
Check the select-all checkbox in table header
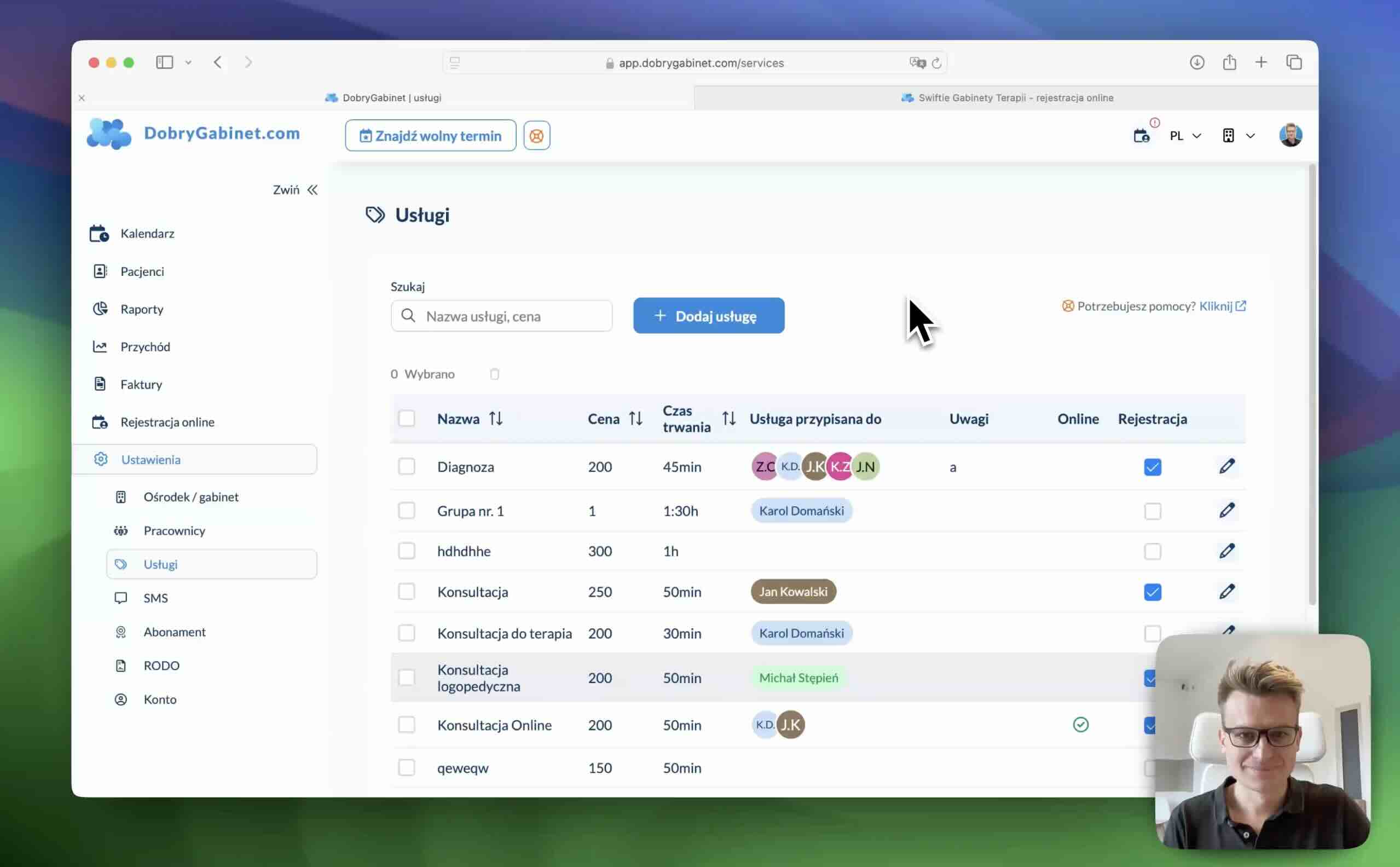[x=407, y=419]
